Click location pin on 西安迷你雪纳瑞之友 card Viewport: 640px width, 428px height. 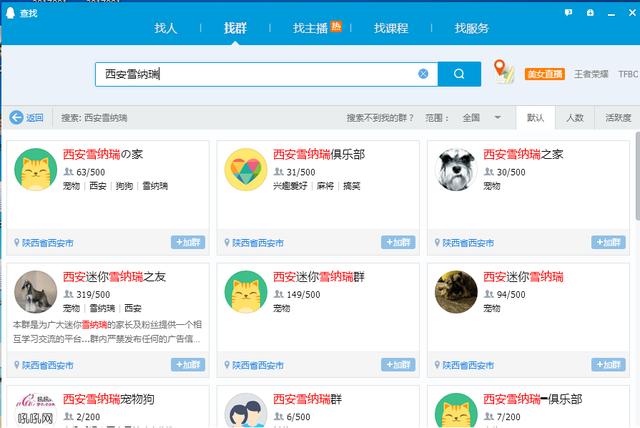(17, 365)
